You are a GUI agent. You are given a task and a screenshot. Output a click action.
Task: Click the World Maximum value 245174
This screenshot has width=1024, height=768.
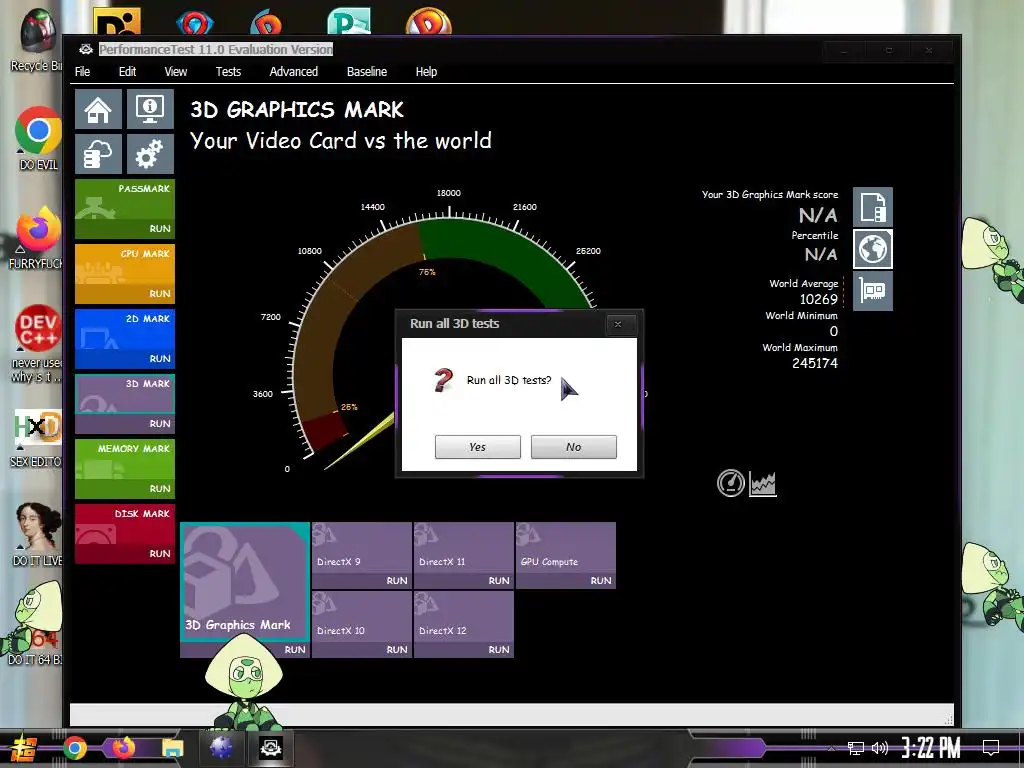[x=814, y=363]
